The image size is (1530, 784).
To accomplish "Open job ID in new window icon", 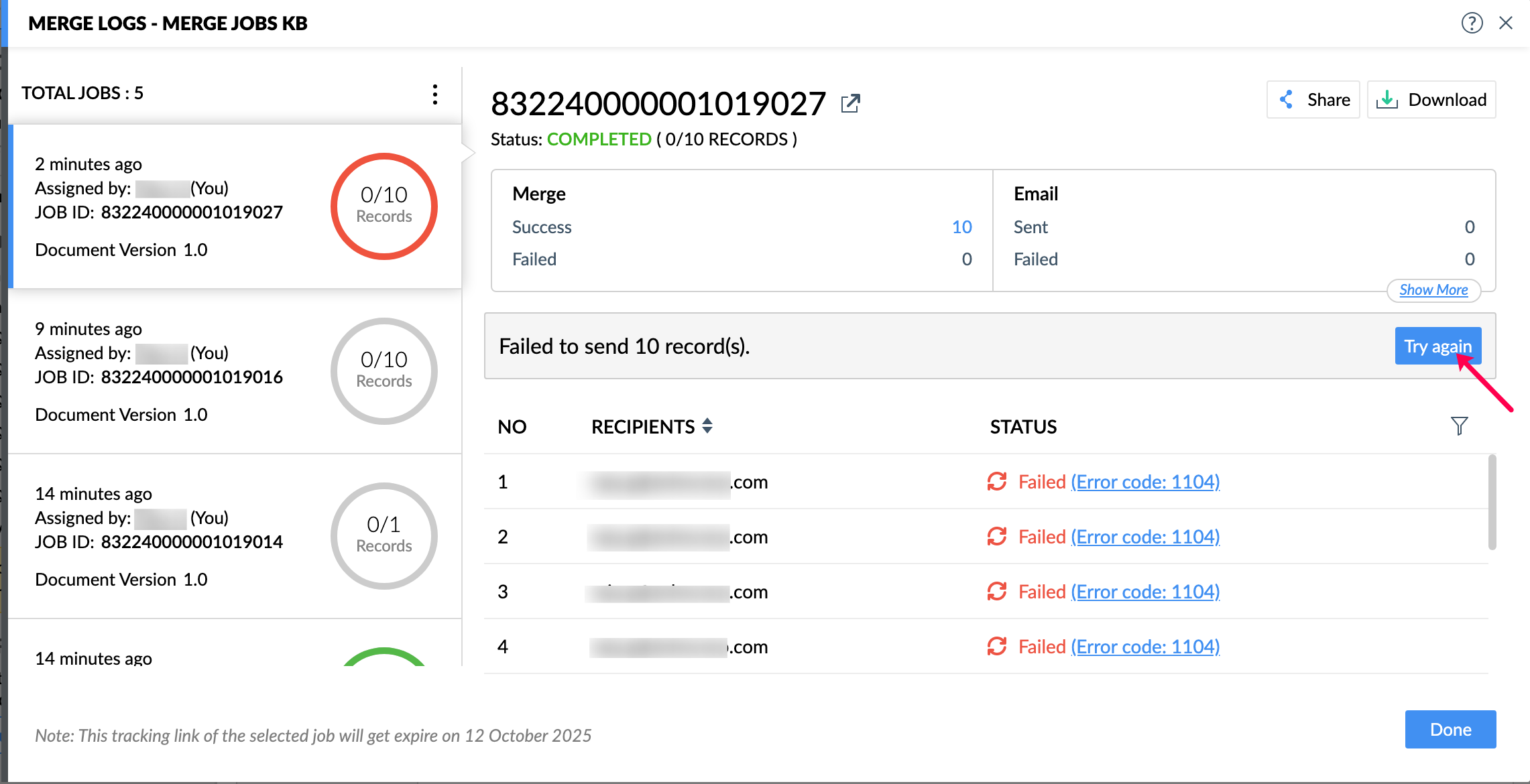I will [850, 103].
